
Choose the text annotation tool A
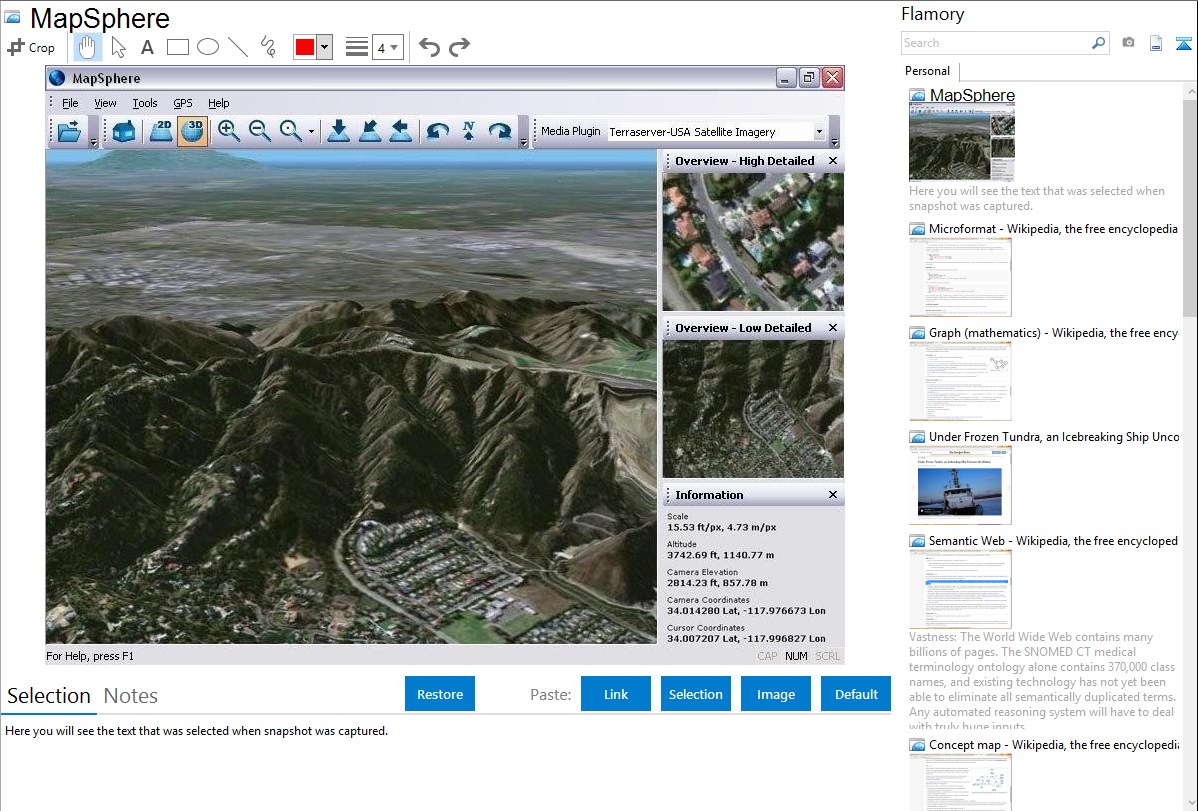[x=147, y=47]
